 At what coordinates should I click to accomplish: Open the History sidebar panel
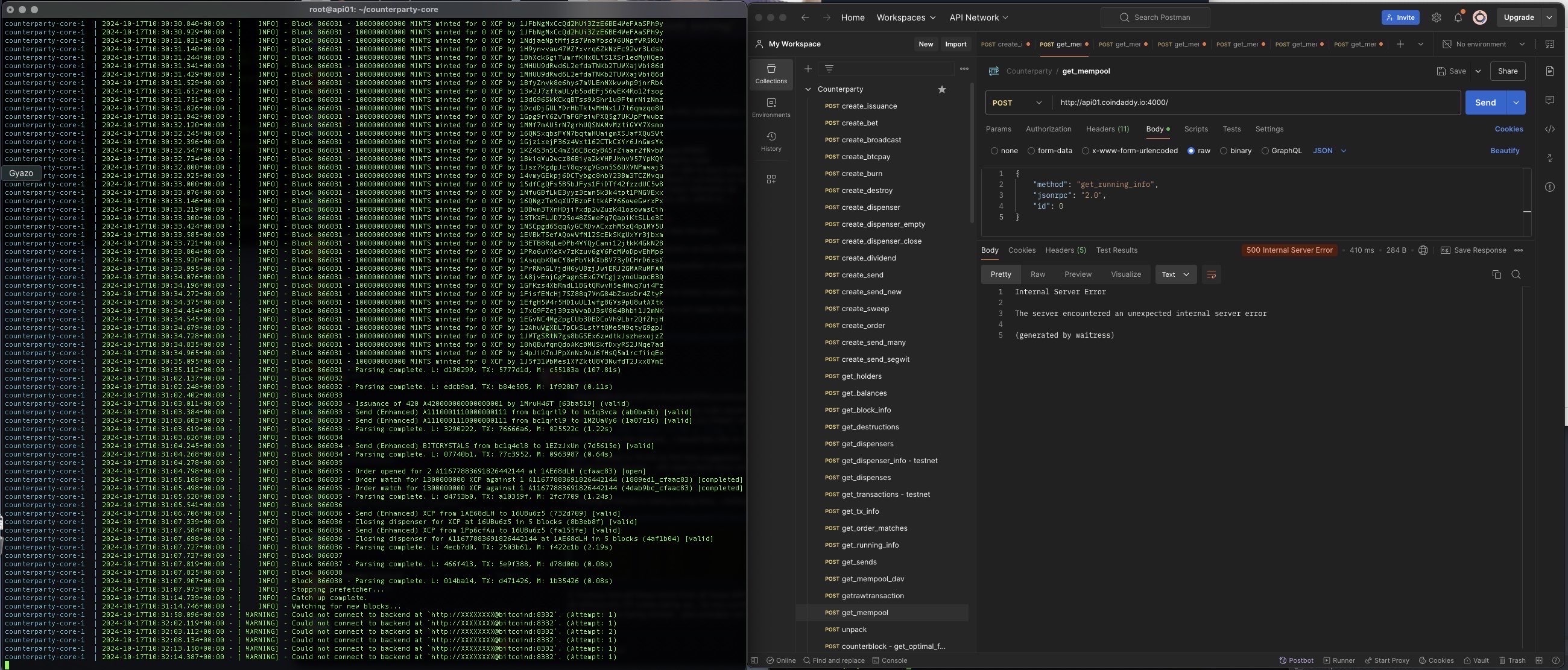[771, 141]
